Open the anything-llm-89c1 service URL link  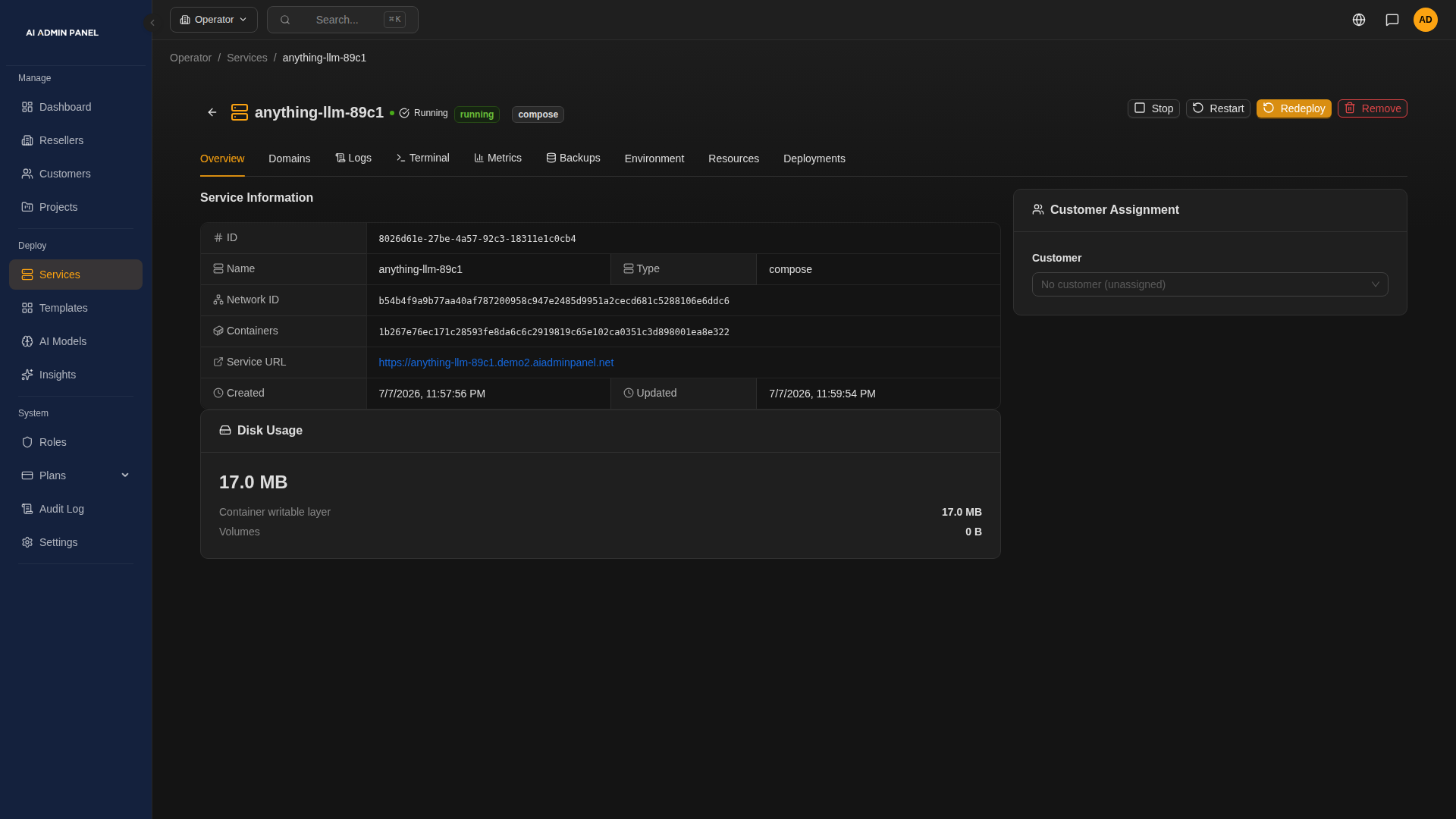pyautogui.click(x=496, y=362)
